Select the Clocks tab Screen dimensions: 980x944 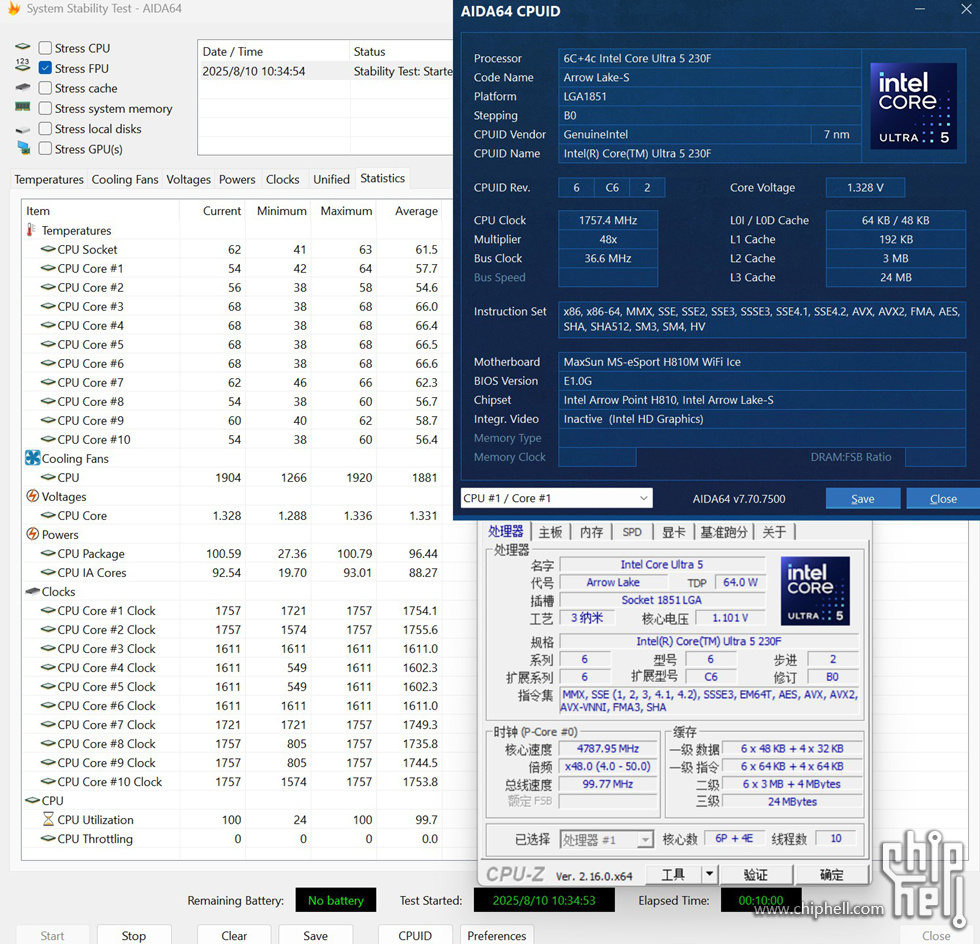click(282, 179)
